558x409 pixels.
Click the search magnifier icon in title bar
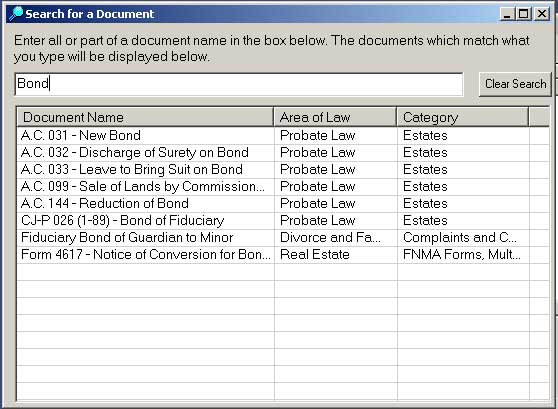click(16, 14)
